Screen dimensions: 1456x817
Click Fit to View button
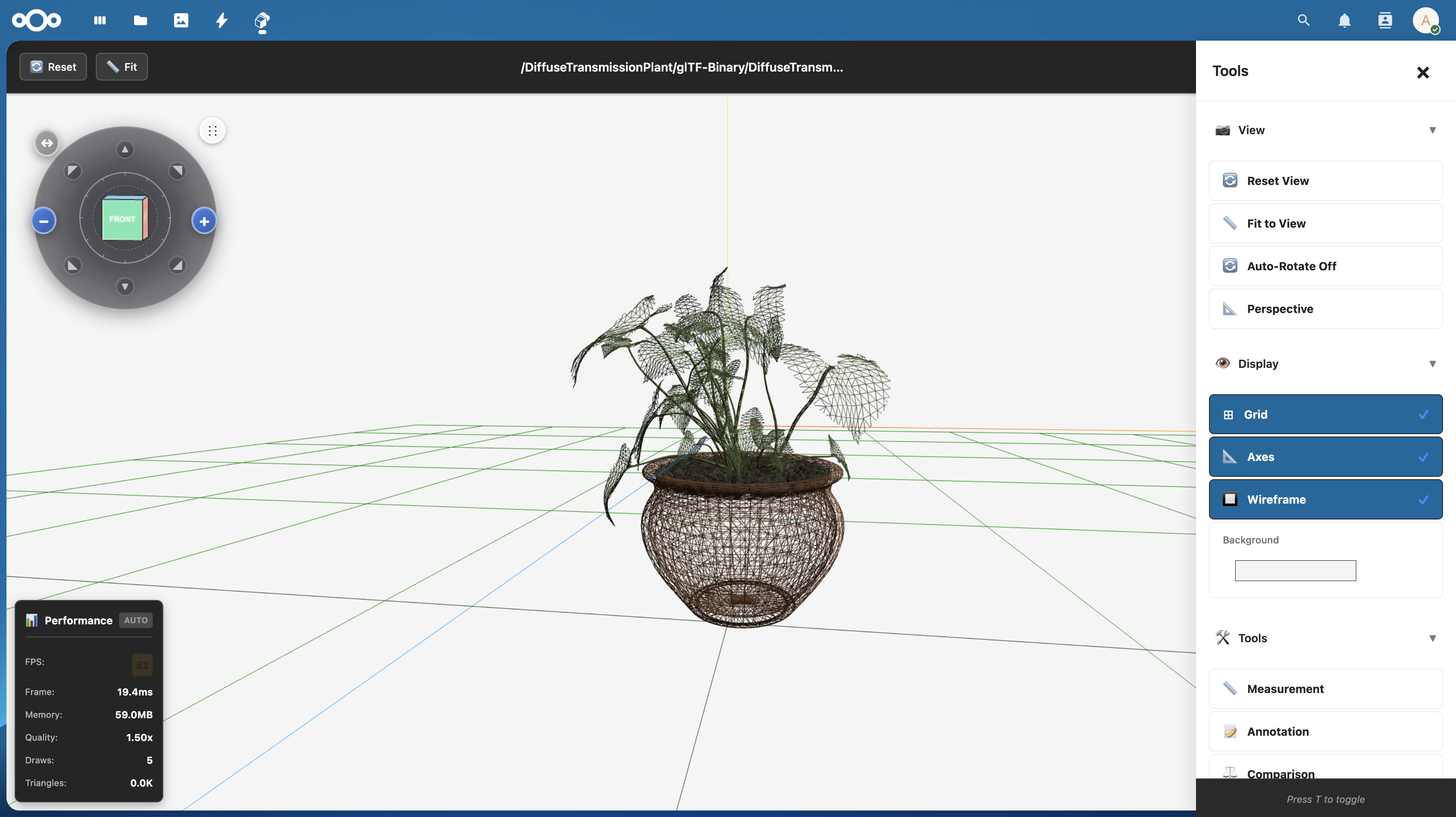(1325, 223)
